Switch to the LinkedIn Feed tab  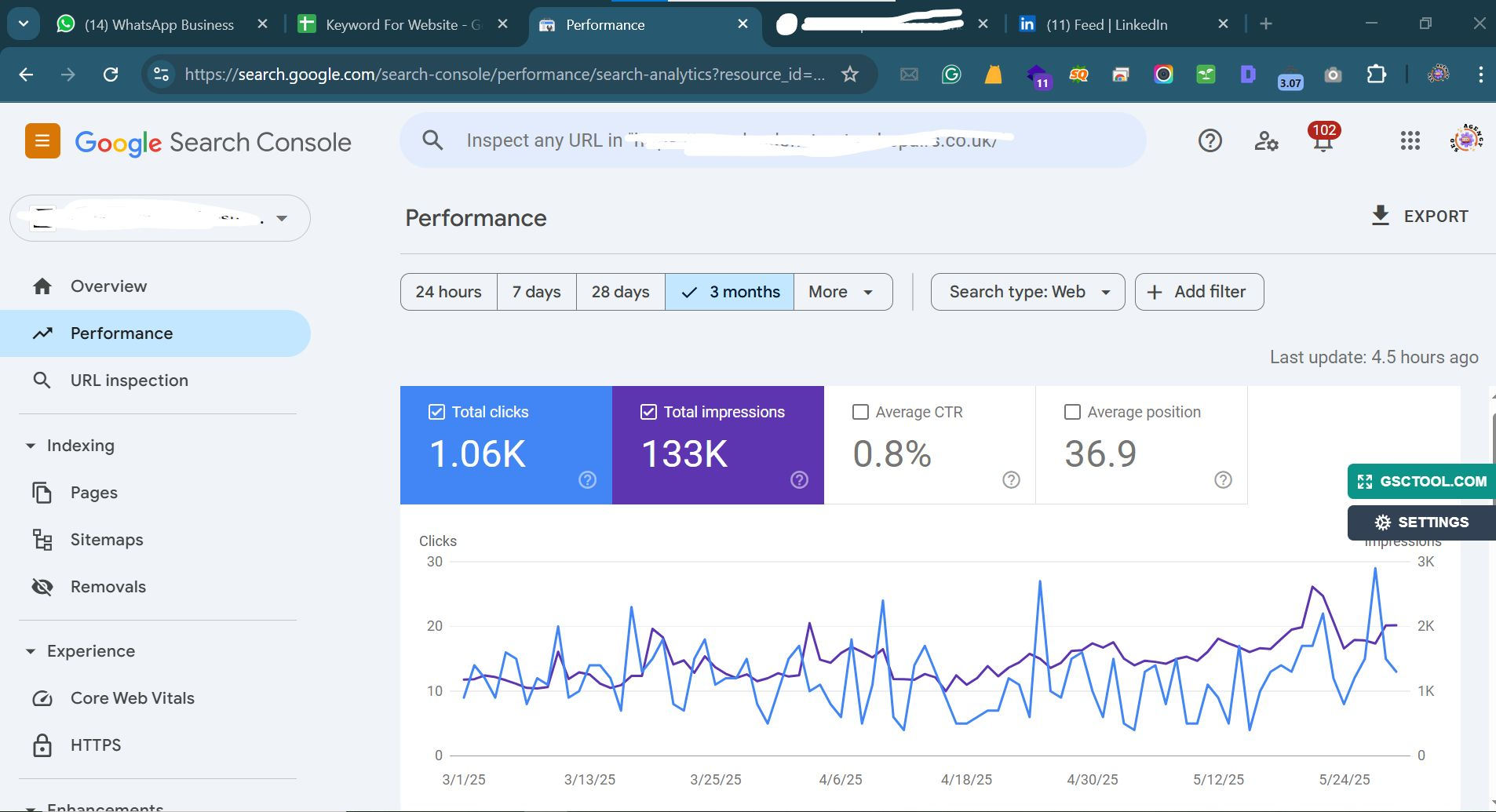click(1106, 24)
